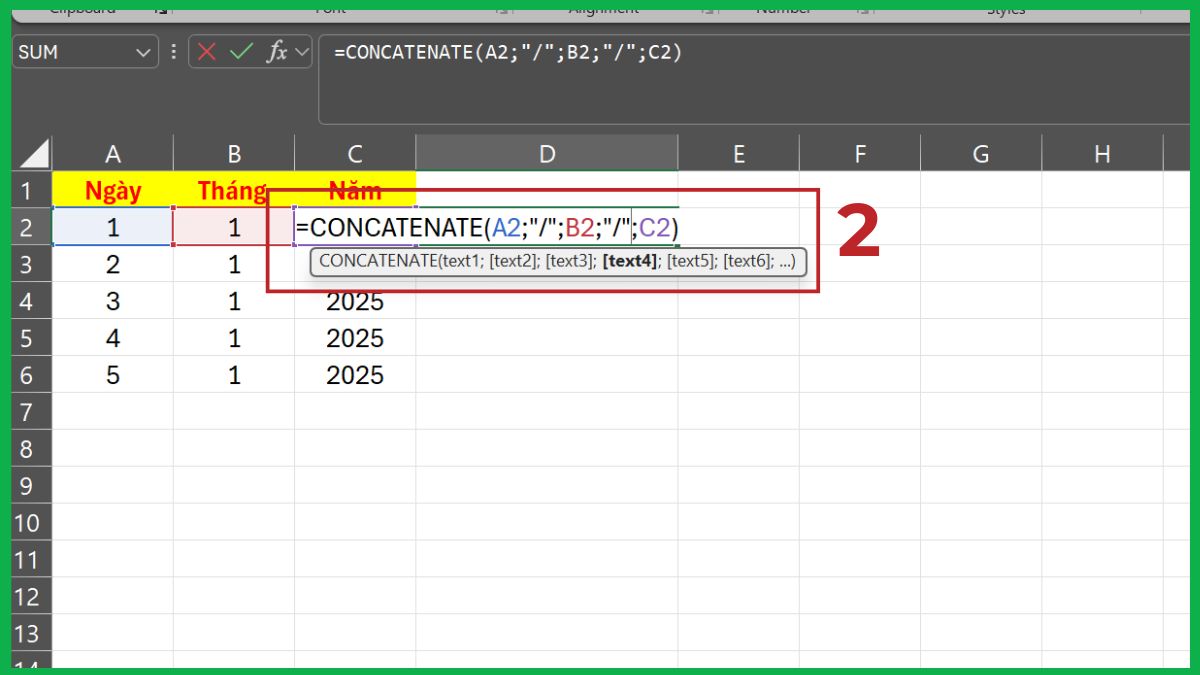This screenshot has height=675, width=1200.
Task: Click cell B3 in the Tháng column
Action: (x=233, y=264)
